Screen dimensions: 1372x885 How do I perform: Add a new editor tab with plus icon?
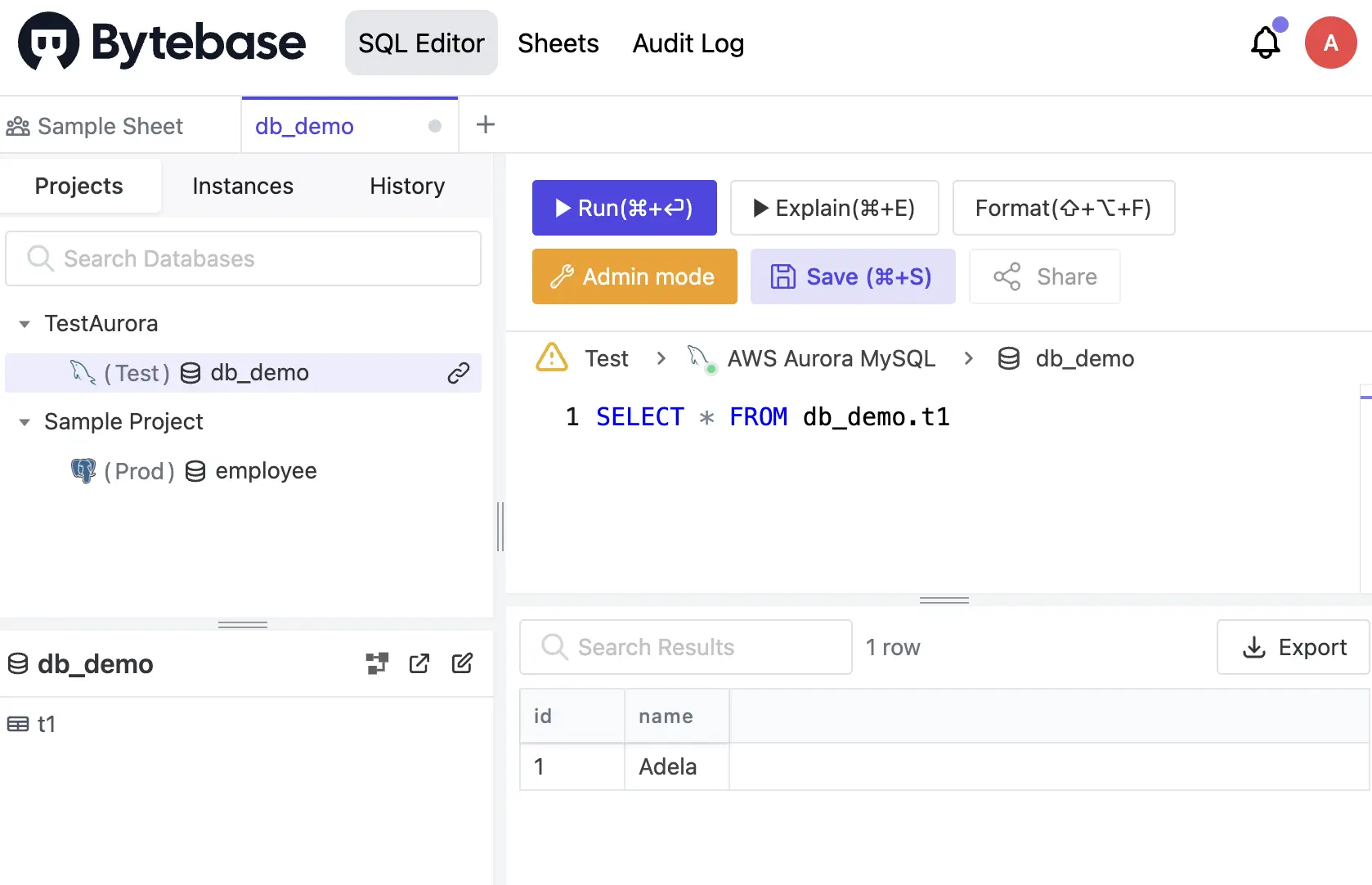tap(486, 124)
